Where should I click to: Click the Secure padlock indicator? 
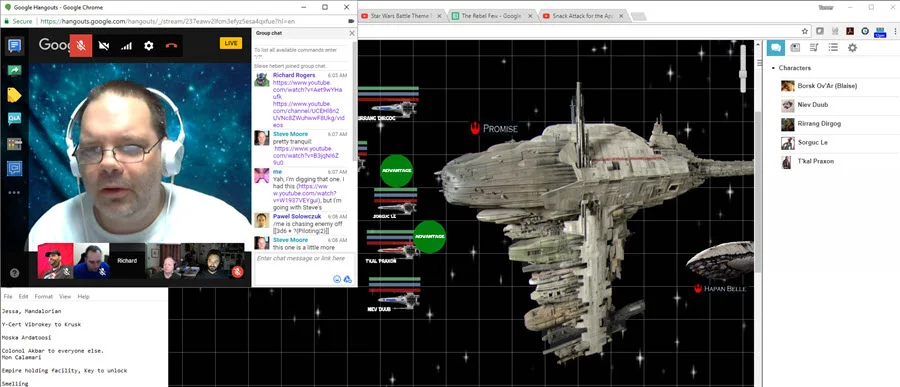(19, 21)
